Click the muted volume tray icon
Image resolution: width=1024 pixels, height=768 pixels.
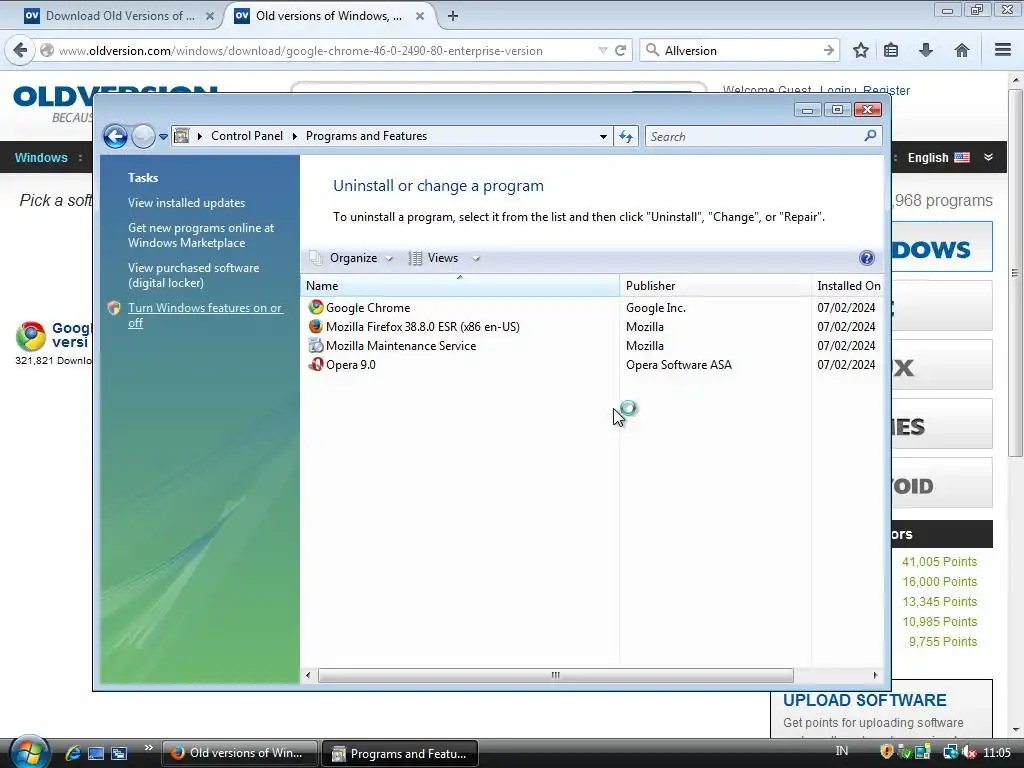point(969,752)
